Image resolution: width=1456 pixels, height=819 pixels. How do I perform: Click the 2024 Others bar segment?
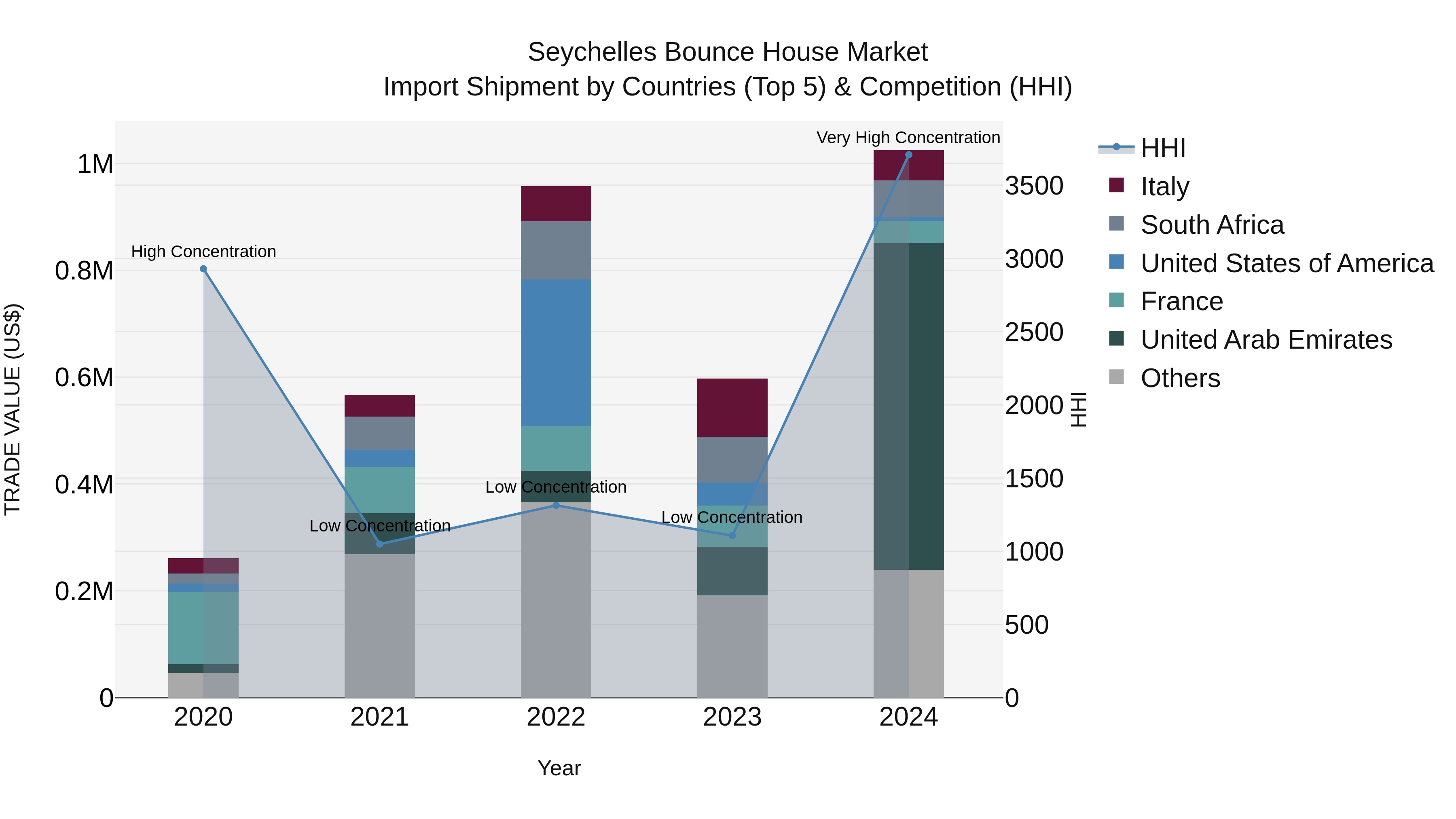coord(909,634)
